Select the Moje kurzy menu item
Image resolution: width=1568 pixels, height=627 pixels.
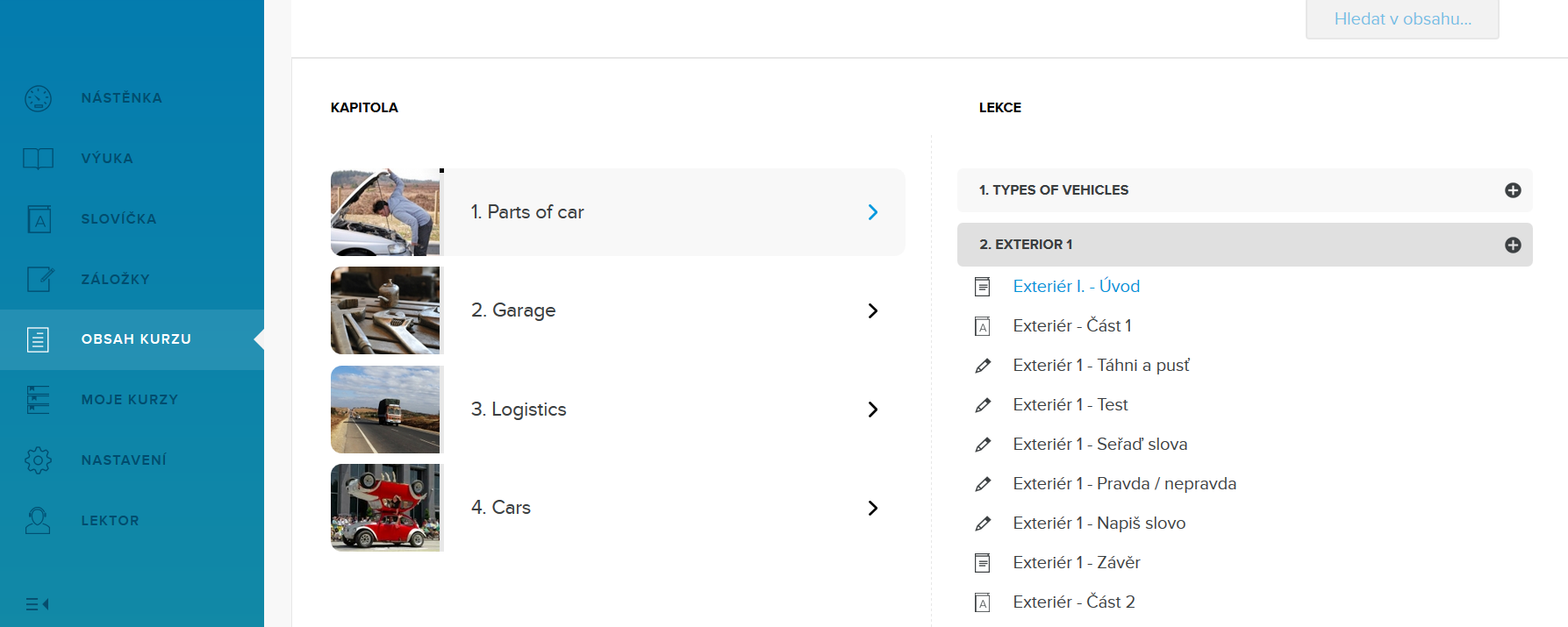click(129, 400)
